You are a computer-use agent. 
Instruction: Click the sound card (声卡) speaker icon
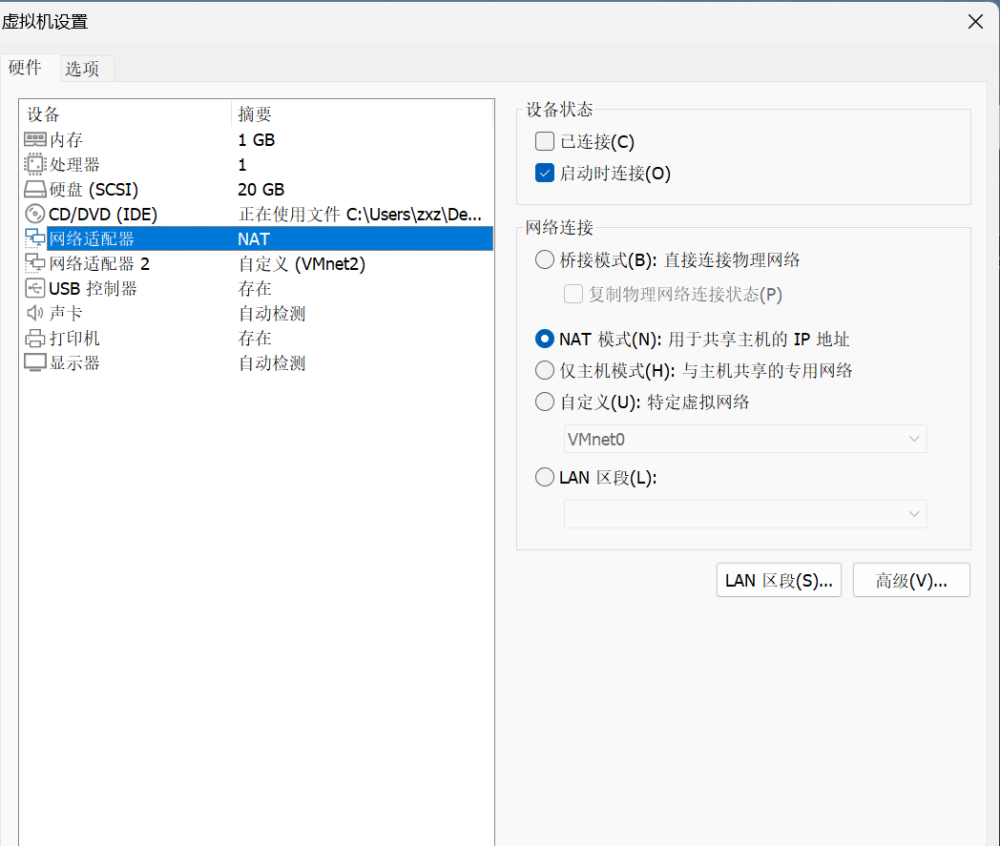coord(35,314)
